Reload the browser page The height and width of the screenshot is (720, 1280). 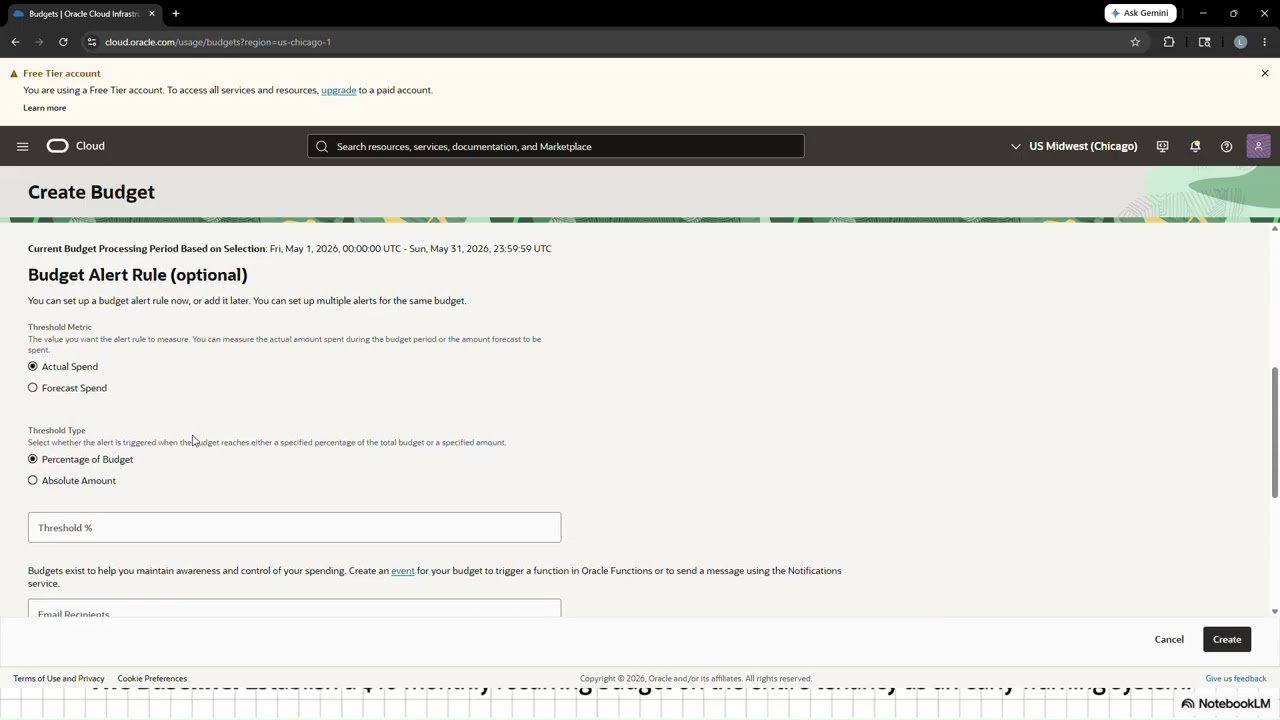point(63,42)
